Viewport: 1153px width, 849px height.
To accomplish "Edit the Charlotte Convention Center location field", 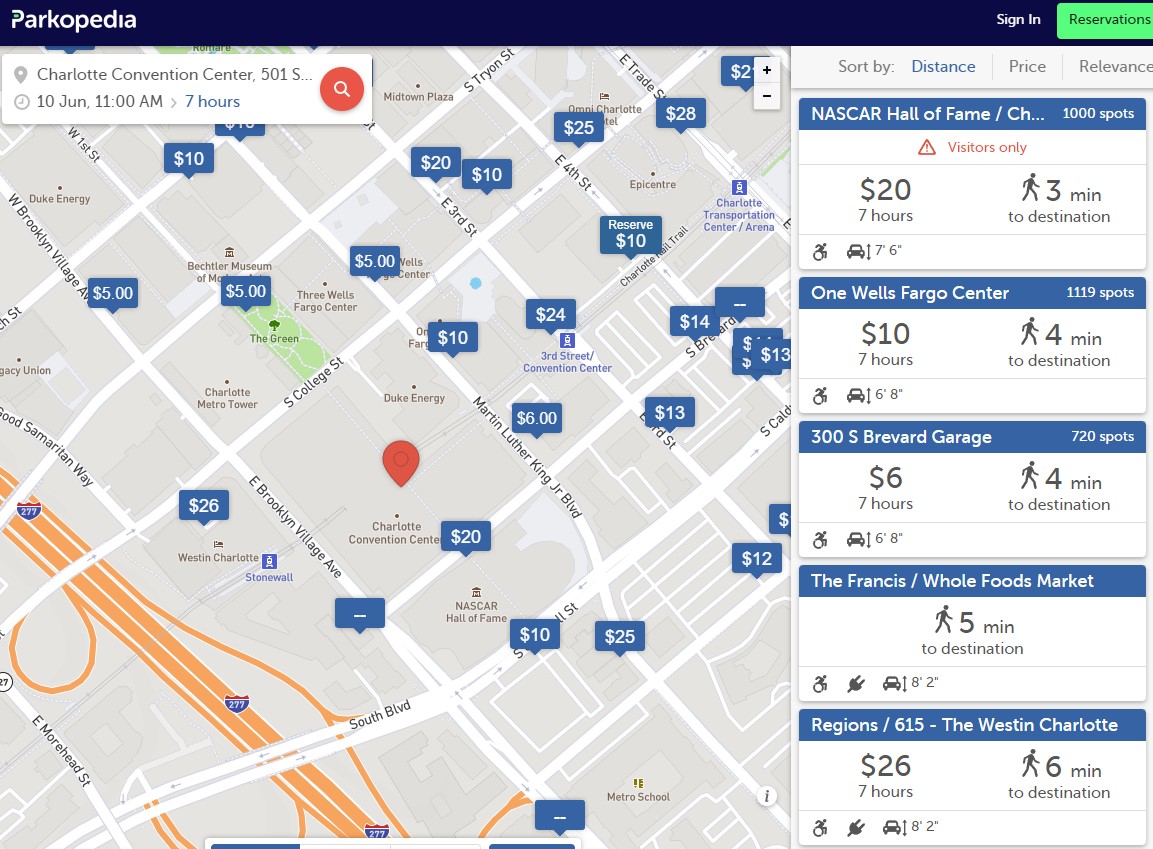I will pyautogui.click(x=174, y=74).
